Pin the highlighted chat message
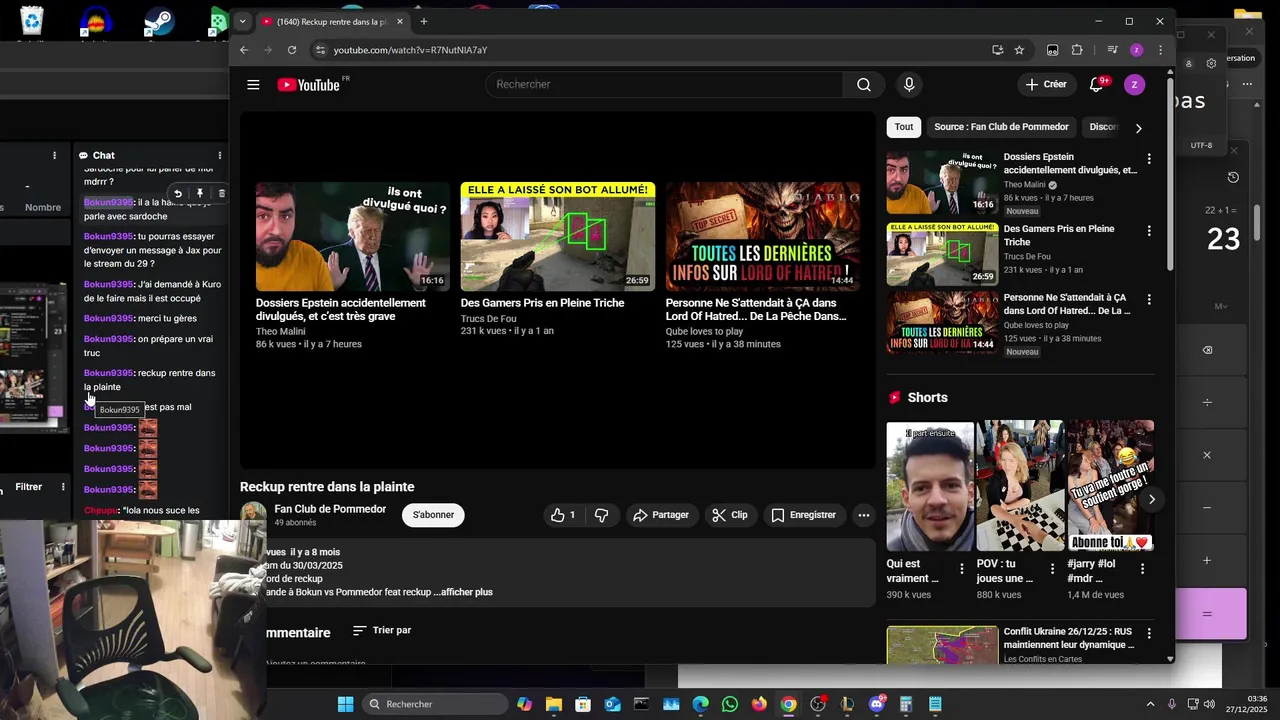 pyautogui.click(x=200, y=194)
